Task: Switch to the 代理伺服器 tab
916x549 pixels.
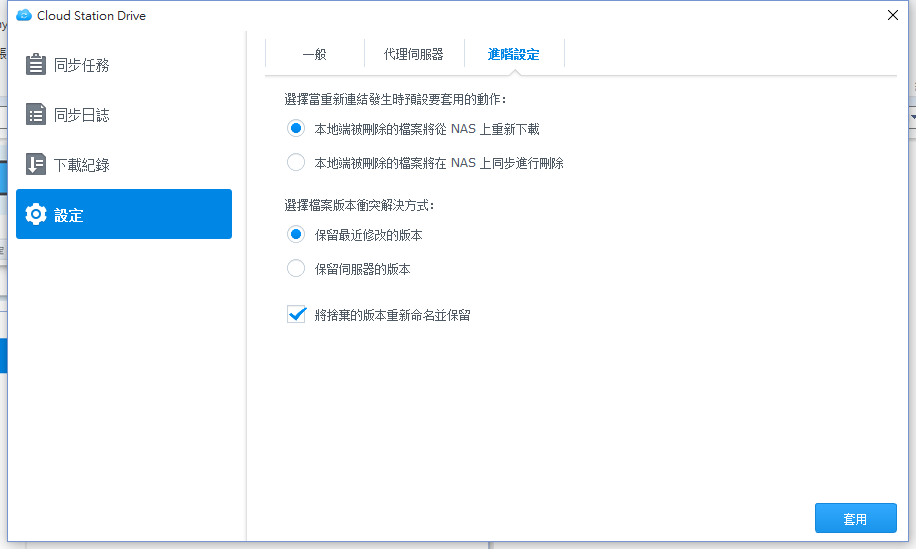Action: click(x=414, y=54)
